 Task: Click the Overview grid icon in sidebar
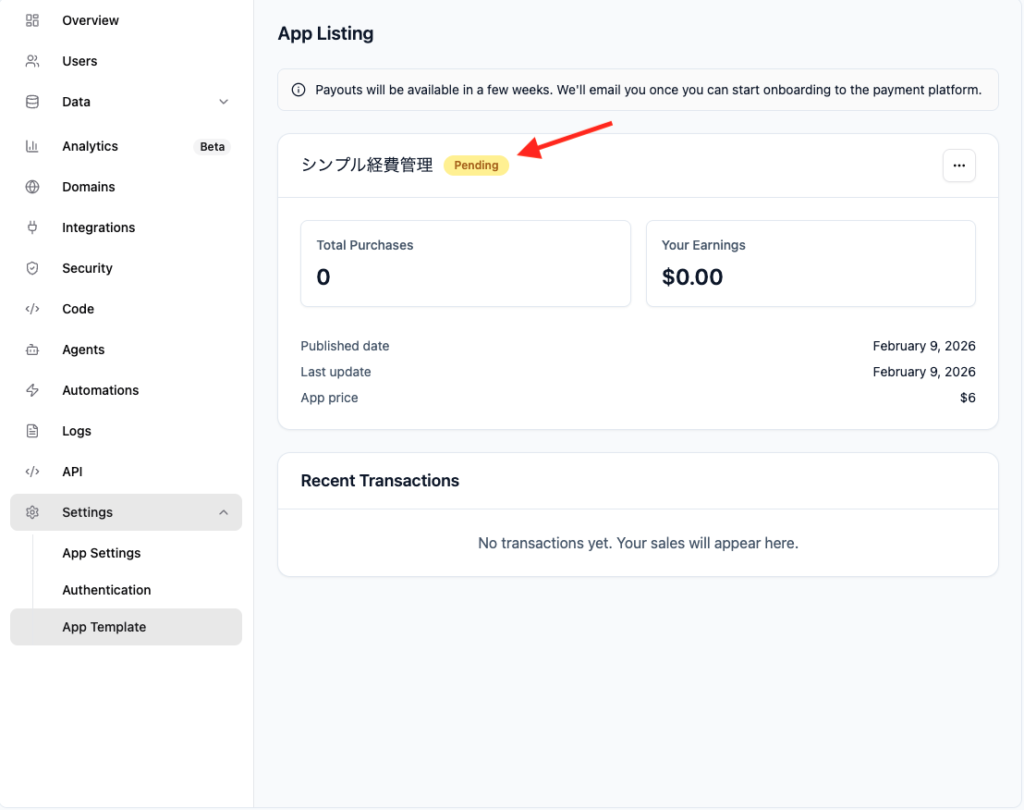click(32, 20)
